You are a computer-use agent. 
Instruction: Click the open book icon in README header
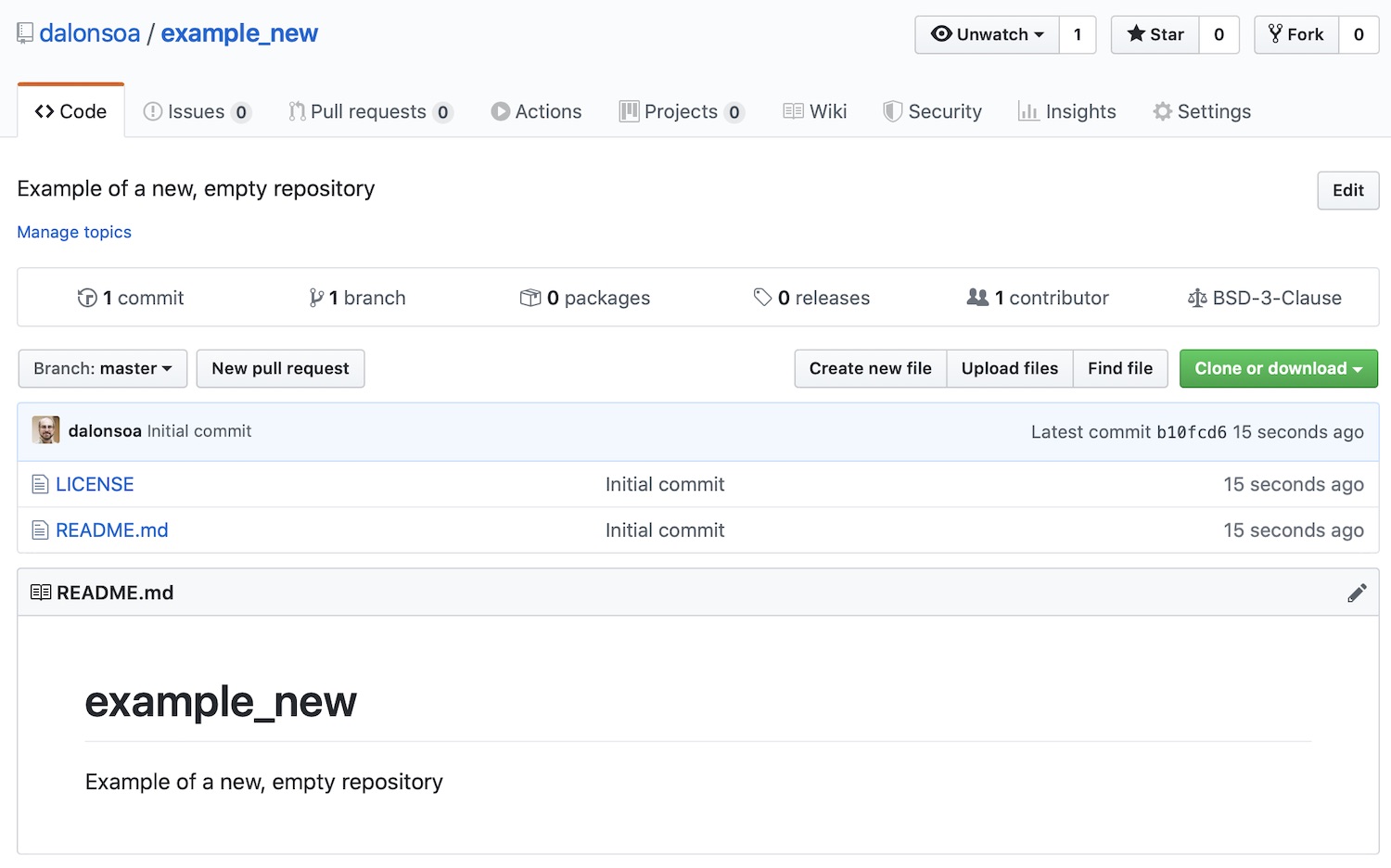coord(41,593)
